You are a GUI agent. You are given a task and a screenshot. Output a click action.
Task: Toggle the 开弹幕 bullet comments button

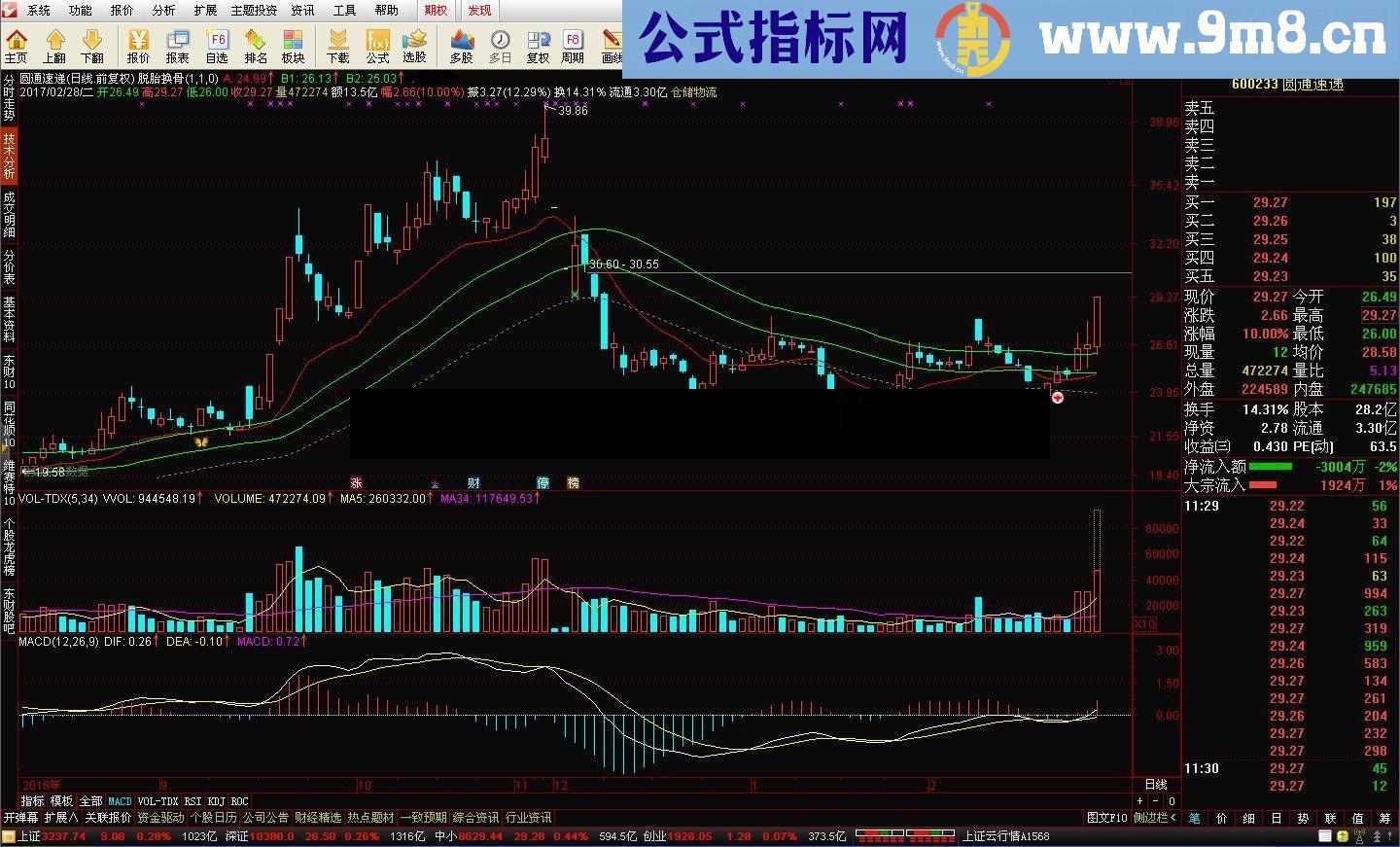20,818
